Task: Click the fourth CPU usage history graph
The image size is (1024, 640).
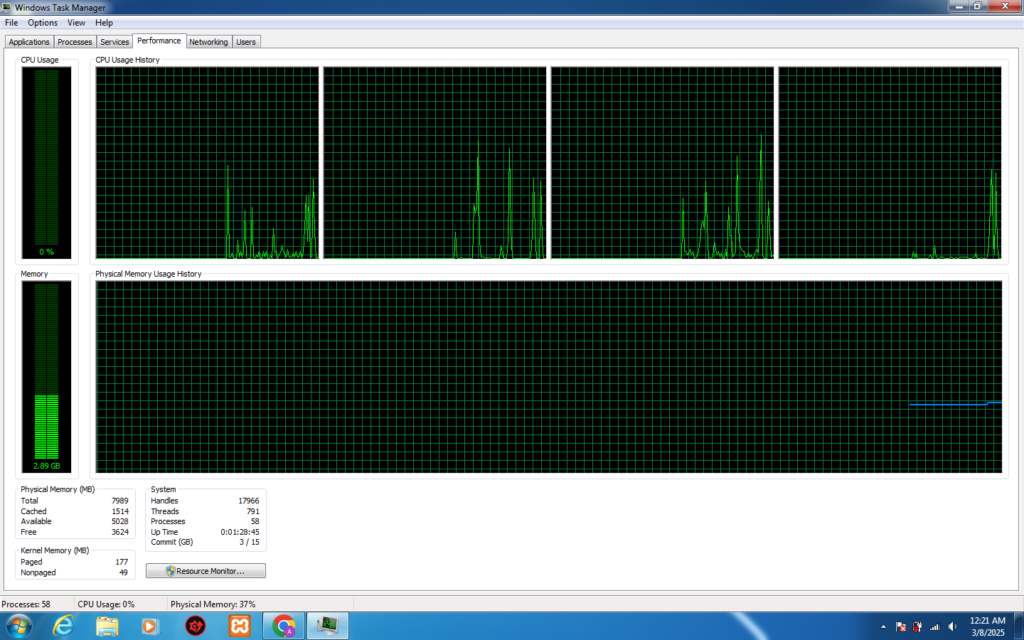Action: click(889, 163)
